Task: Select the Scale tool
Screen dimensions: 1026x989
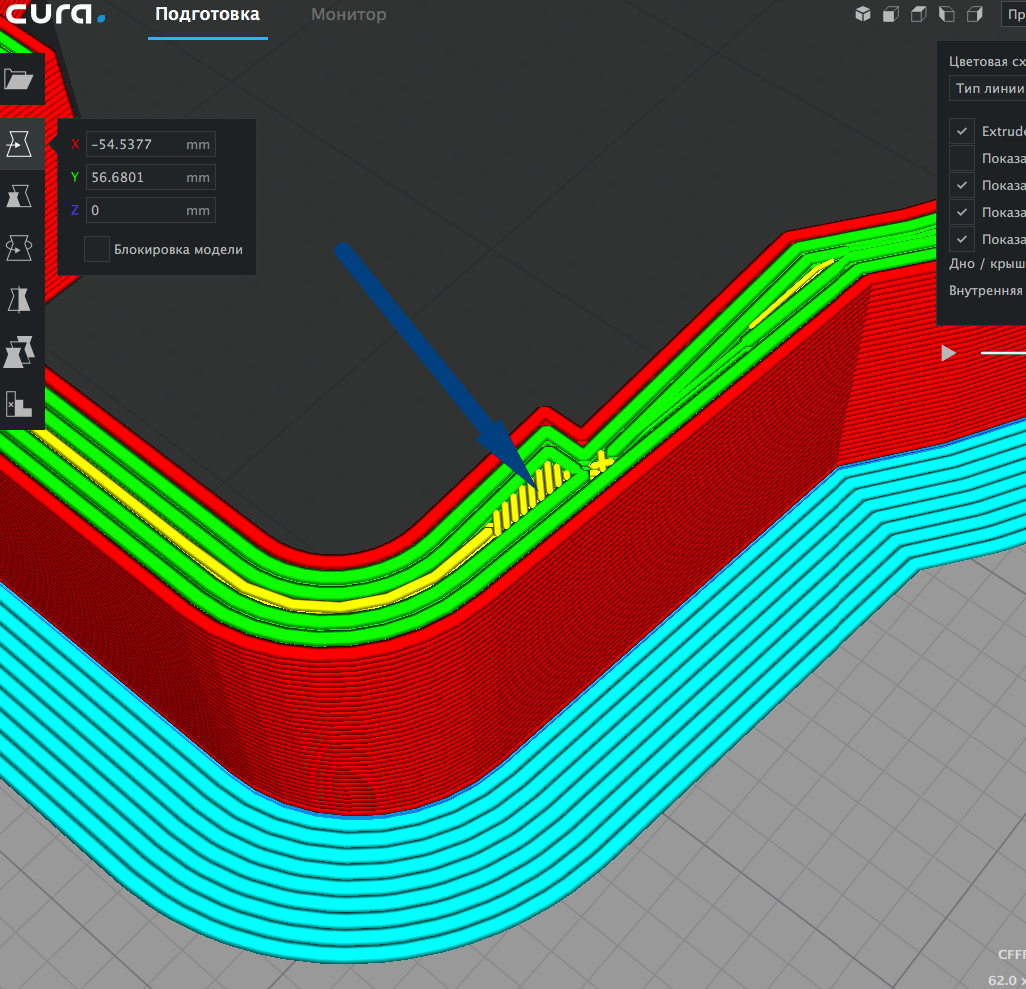Action: coord(20,195)
